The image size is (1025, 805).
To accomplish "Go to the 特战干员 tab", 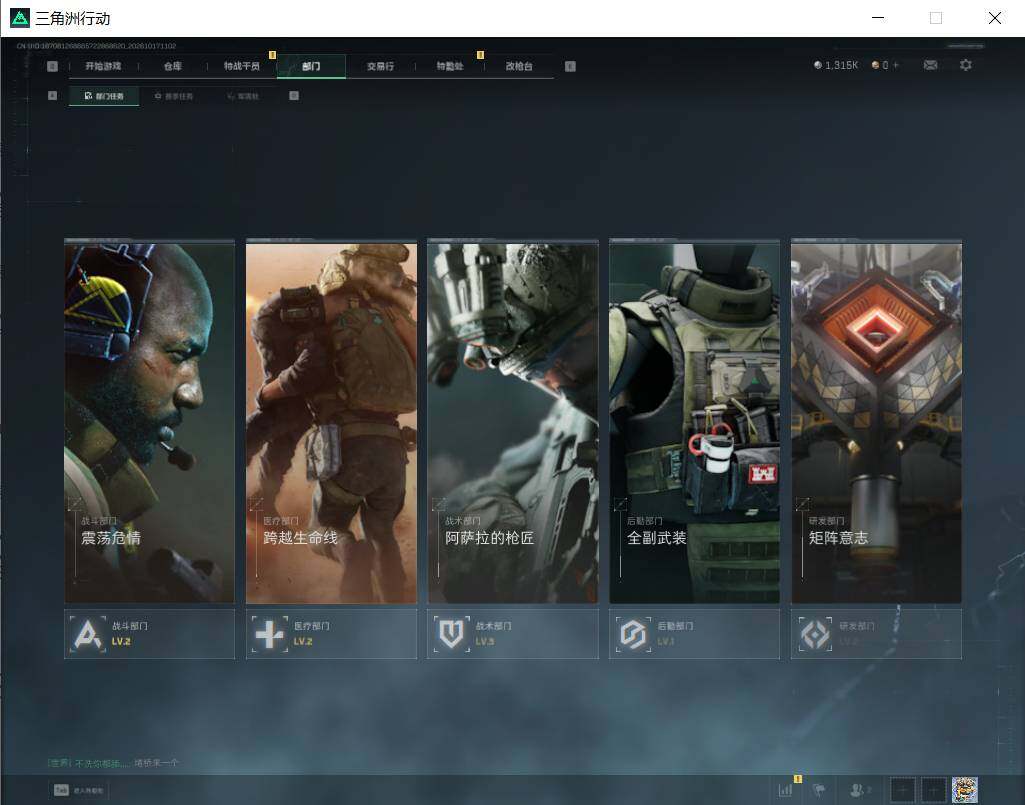I will (x=242, y=66).
